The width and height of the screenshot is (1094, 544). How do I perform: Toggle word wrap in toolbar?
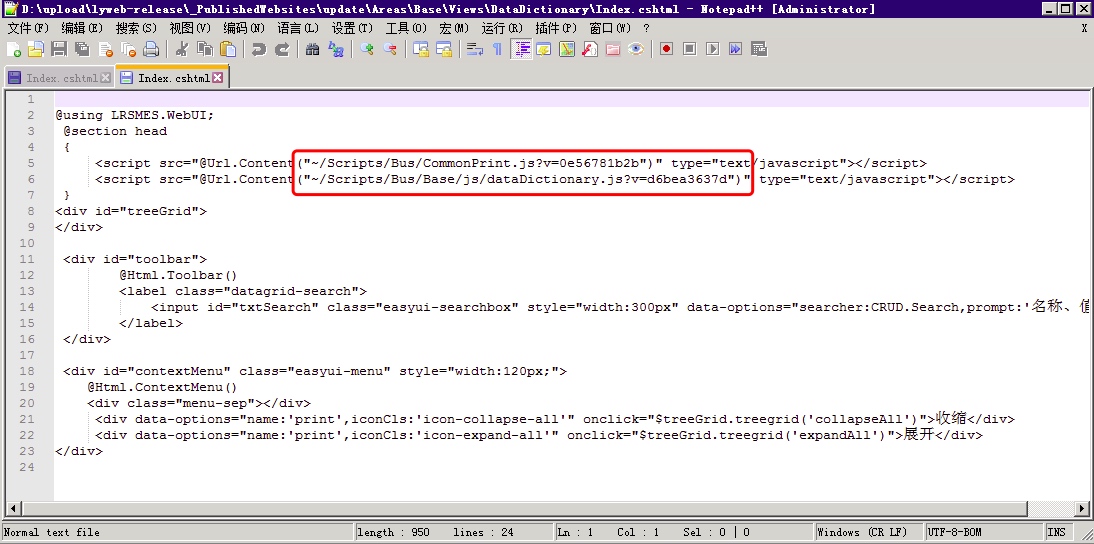point(475,49)
